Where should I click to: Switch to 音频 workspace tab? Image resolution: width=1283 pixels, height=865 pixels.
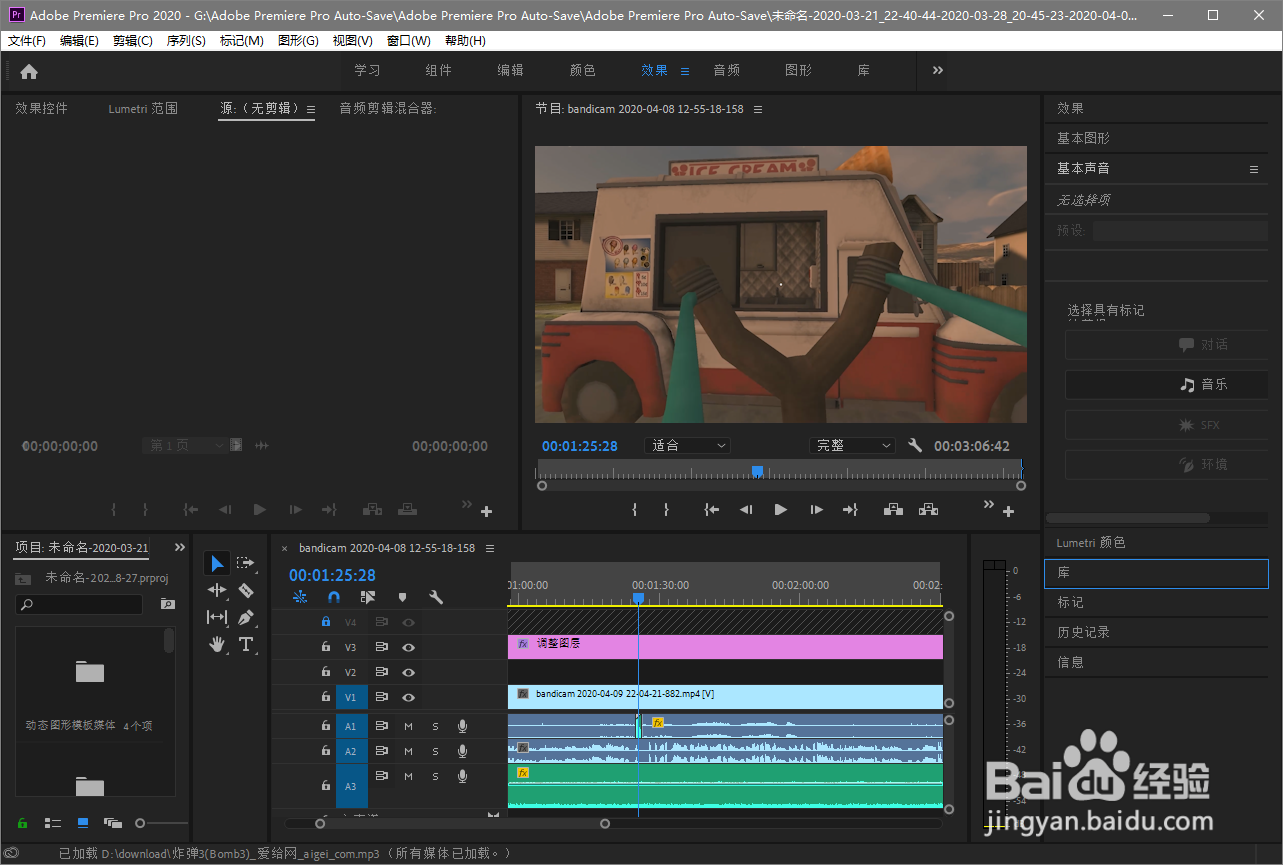point(727,70)
